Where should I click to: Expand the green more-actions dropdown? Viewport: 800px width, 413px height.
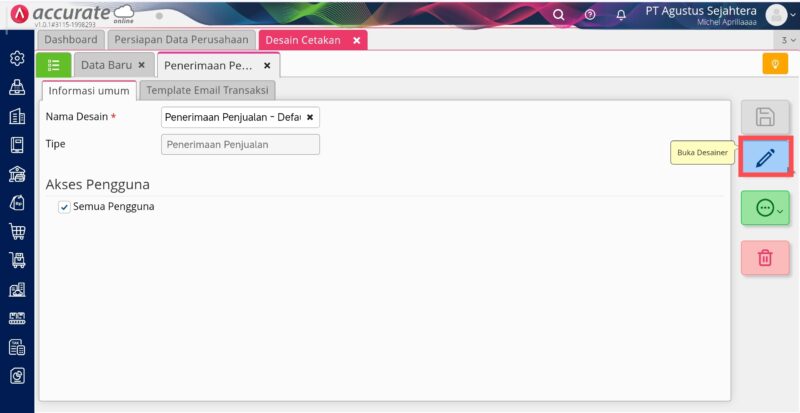click(x=765, y=208)
